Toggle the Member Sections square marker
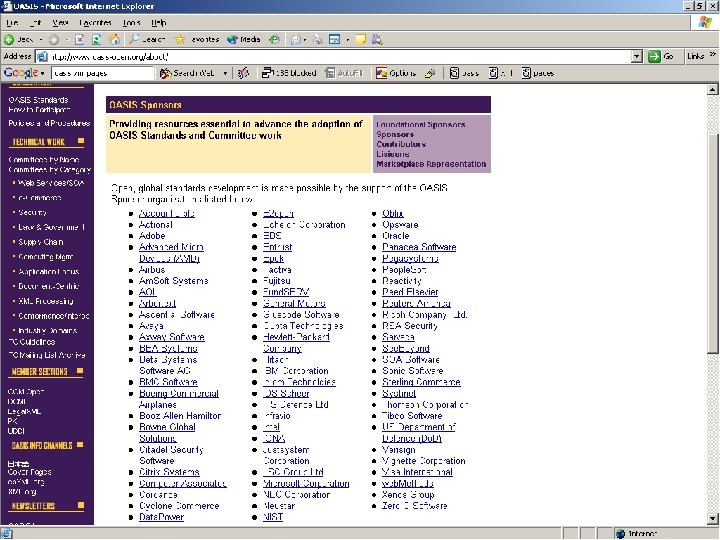Viewport: 720px width, 540px height. (x=81, y=371)
